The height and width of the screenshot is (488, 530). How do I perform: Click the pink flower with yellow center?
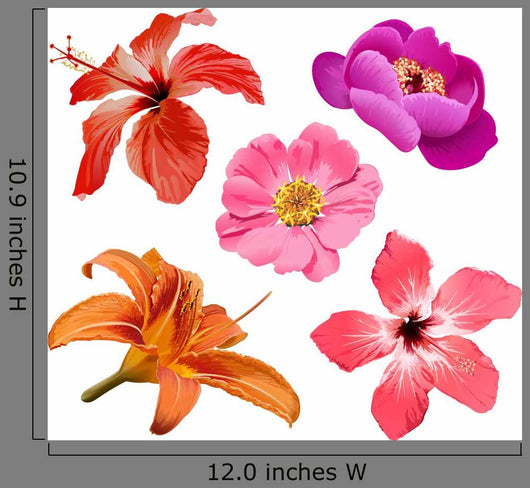pyautogui.click(x=299, y=202)
